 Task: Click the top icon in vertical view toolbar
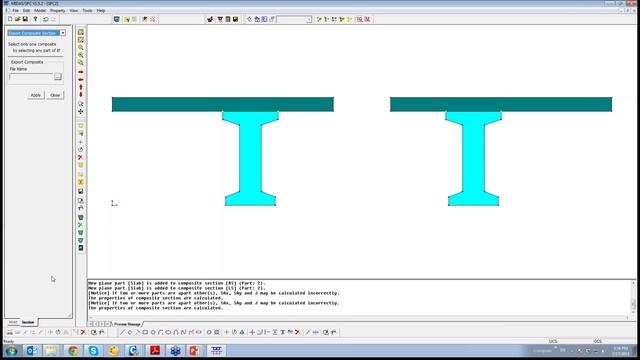[x=81, y=32]
